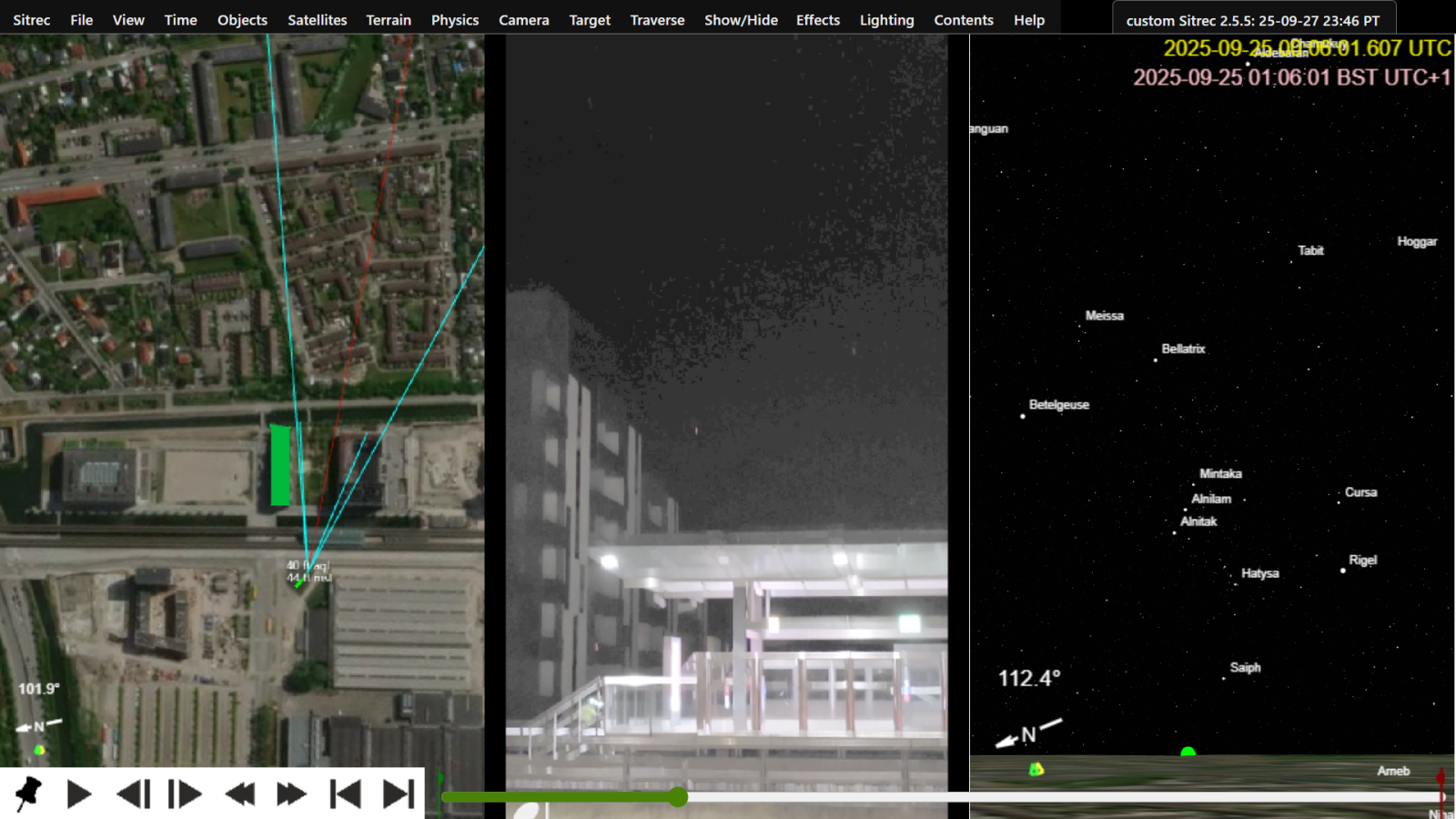Jump to the first frame
This screenshot has width=1456, height=819.
pyautogui.click(x=345, y=794)
